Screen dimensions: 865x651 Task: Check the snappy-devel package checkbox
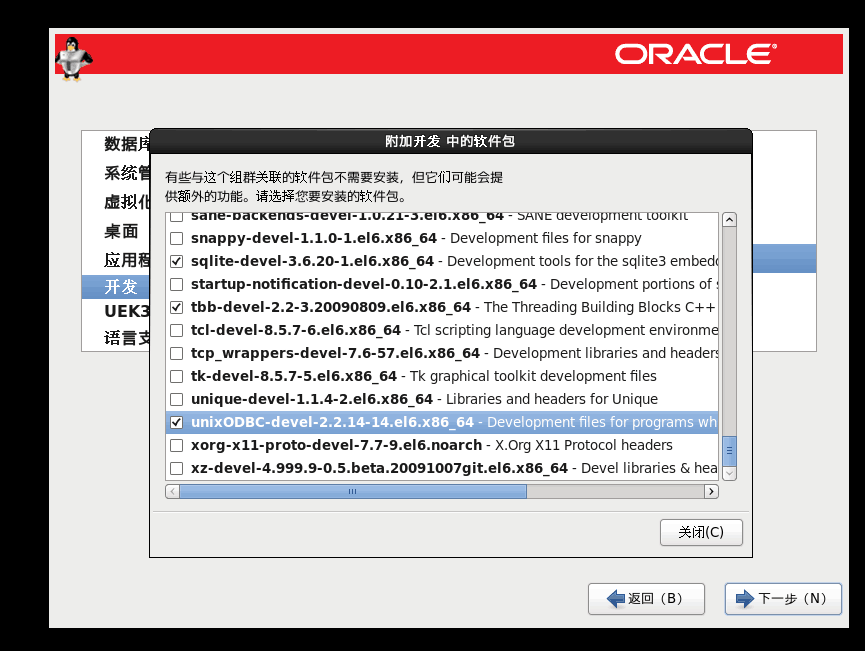(177, 239)
